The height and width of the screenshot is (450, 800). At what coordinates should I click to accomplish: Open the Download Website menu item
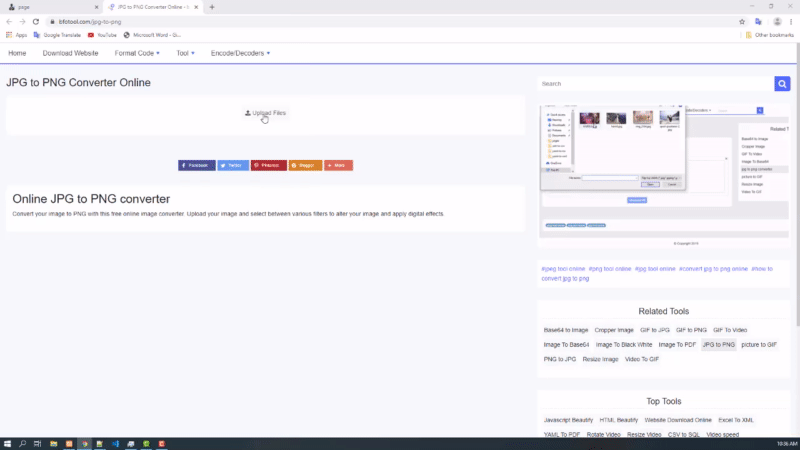coord(70,52)
